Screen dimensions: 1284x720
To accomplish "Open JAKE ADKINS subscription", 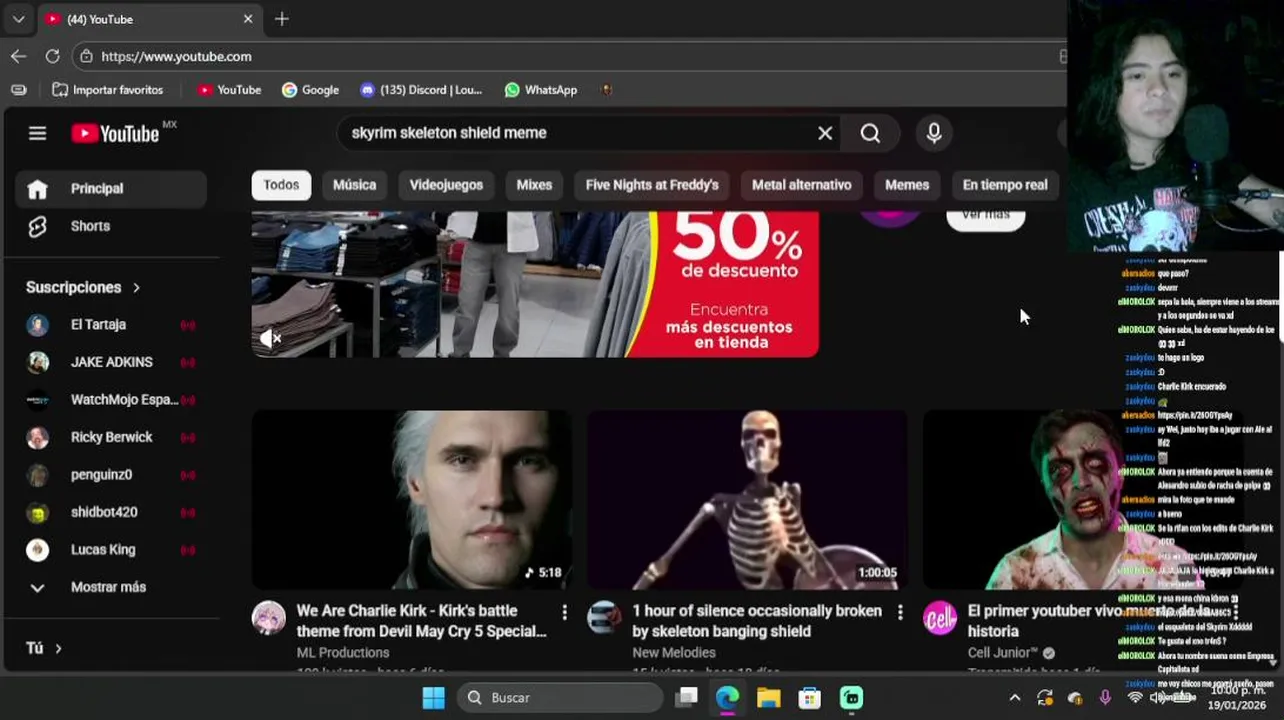I will [x=110, y=362].
